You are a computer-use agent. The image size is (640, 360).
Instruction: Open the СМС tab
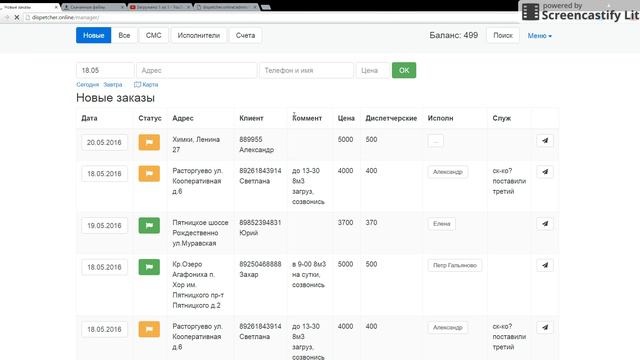(153, 36)
